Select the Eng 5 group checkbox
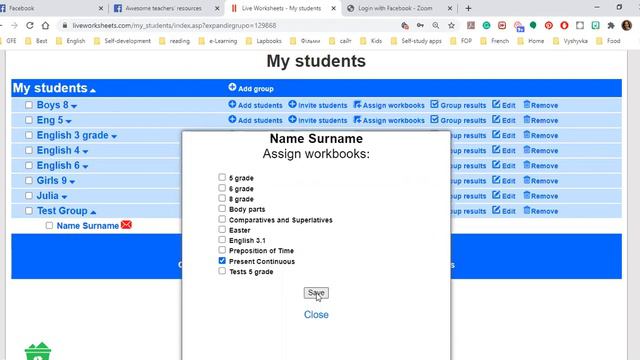 coord(29,120)
